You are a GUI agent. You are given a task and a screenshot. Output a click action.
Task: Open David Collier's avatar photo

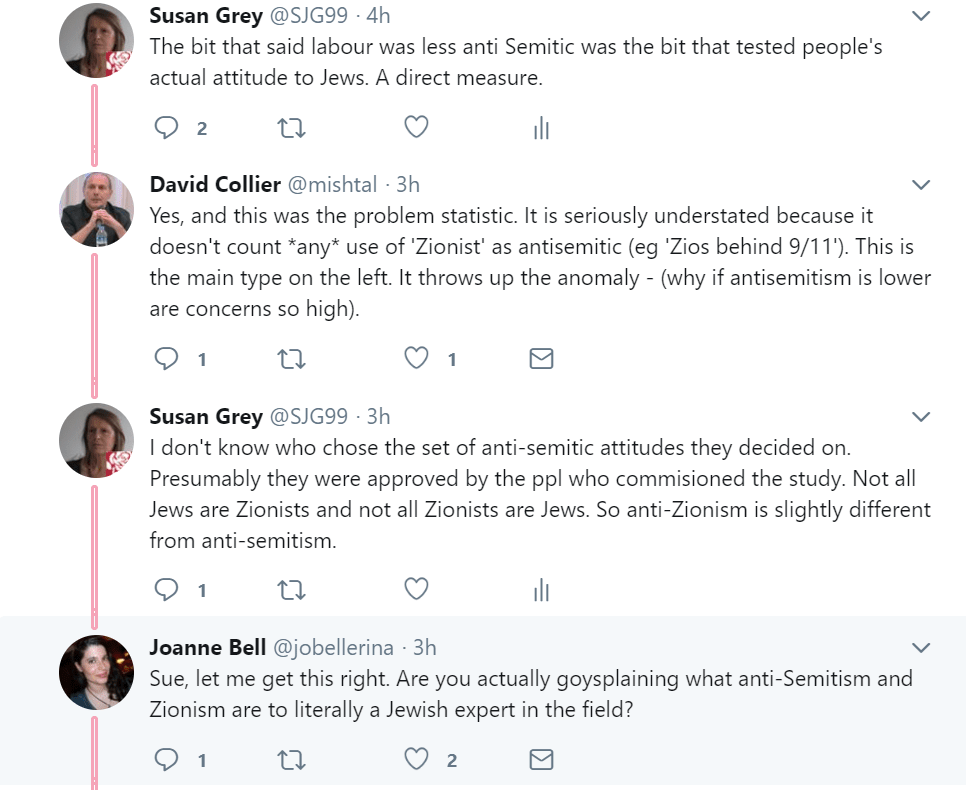97,209
